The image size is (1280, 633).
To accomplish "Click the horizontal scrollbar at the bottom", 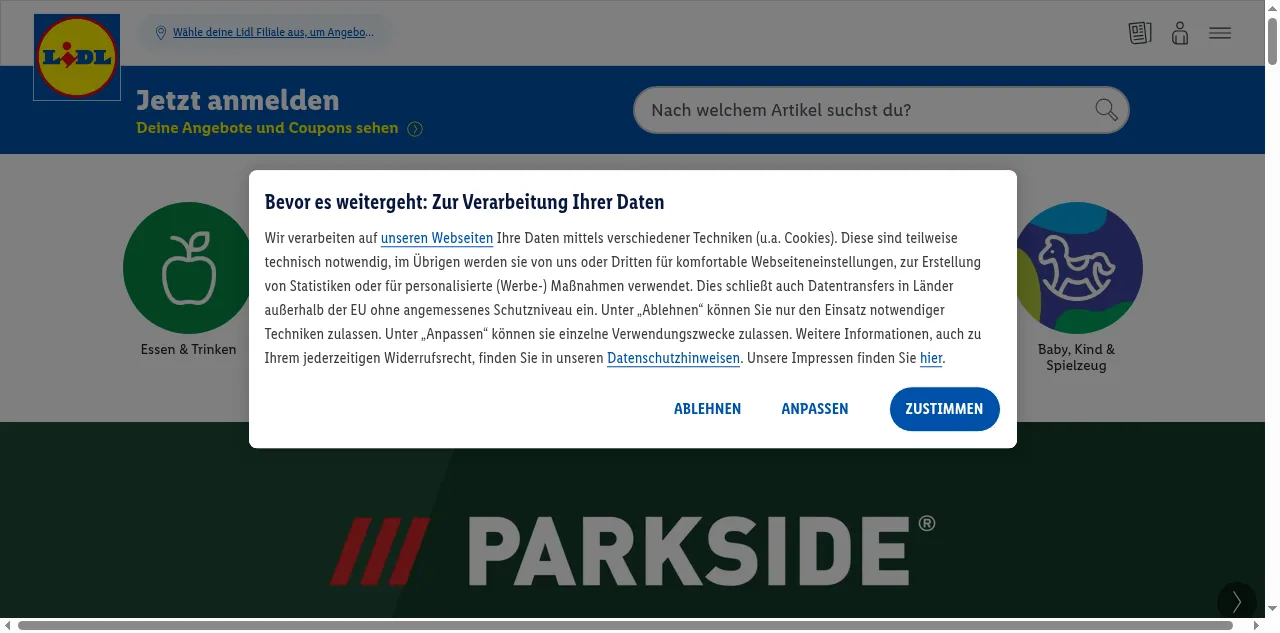I will pyautogui.click(x=625, y=626).
